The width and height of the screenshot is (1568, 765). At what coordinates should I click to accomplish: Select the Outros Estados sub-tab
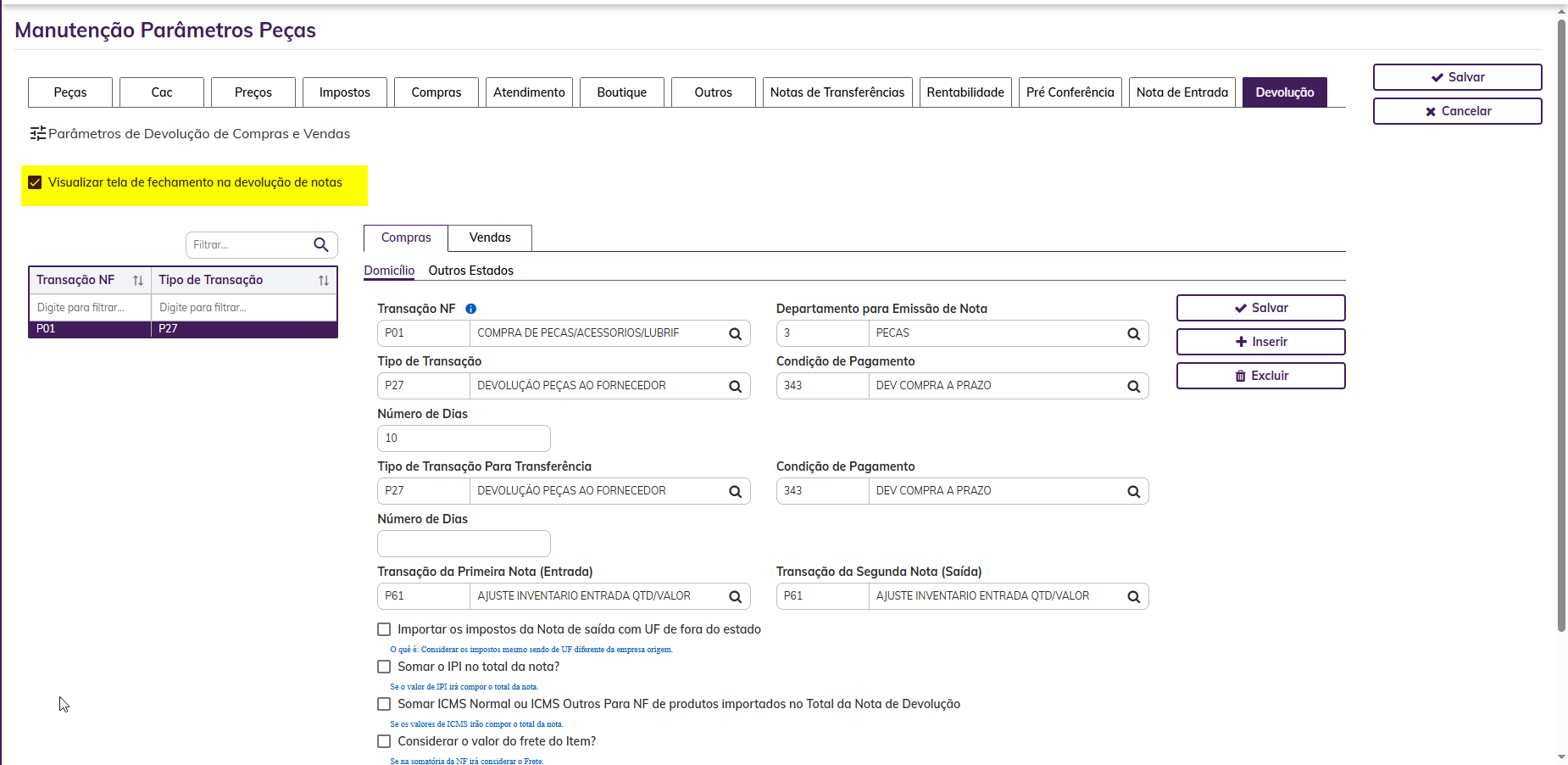coord(470,271)
